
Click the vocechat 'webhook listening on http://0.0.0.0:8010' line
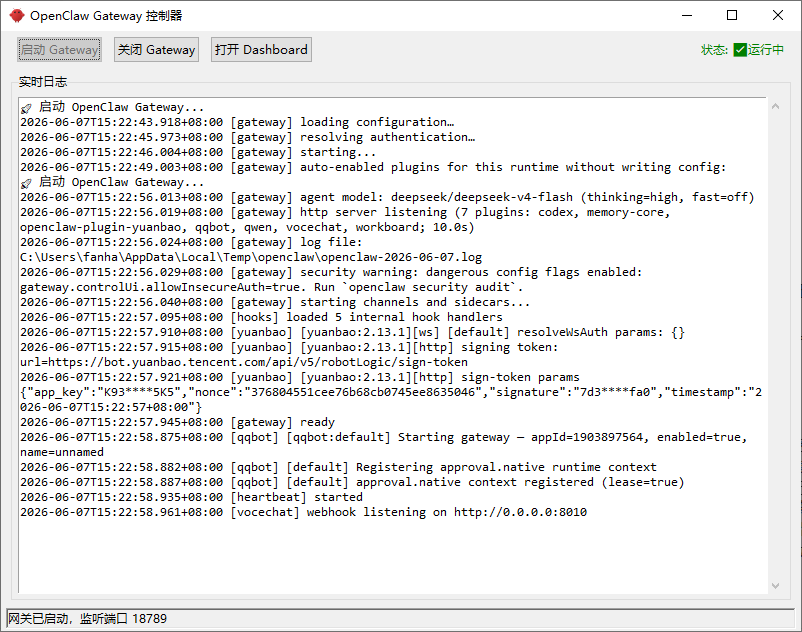pyautogui.click(x=303, y=512)
